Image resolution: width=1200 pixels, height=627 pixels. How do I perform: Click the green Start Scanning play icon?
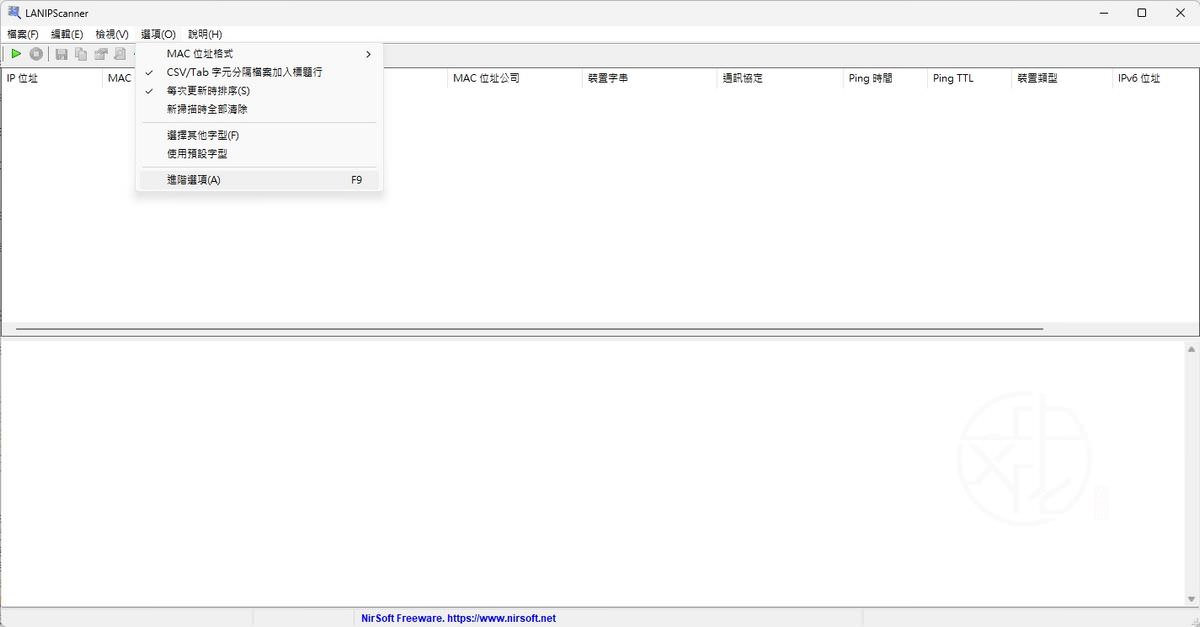(16, 54)
